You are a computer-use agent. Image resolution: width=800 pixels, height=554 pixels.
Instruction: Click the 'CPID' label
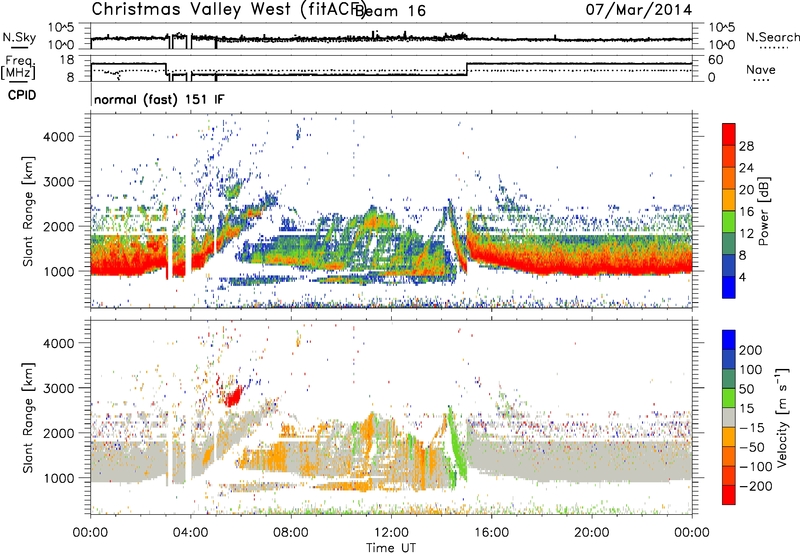[22, 95]
